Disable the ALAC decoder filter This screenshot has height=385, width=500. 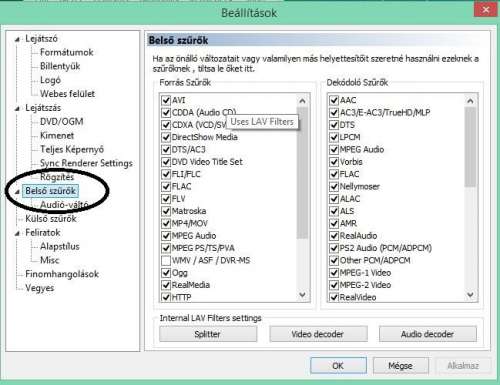(x=334, y=199)
